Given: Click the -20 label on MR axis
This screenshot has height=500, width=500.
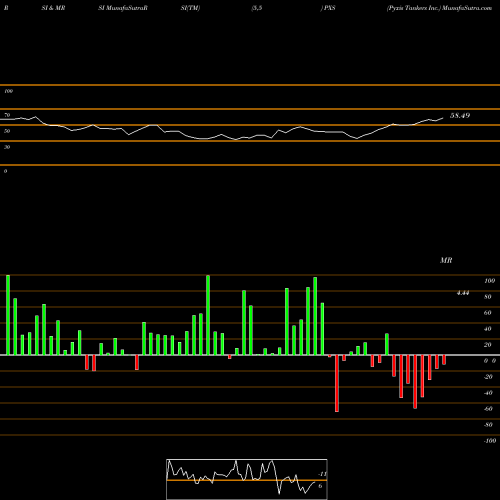Looking at the screenshot, I should click(488, 377).
